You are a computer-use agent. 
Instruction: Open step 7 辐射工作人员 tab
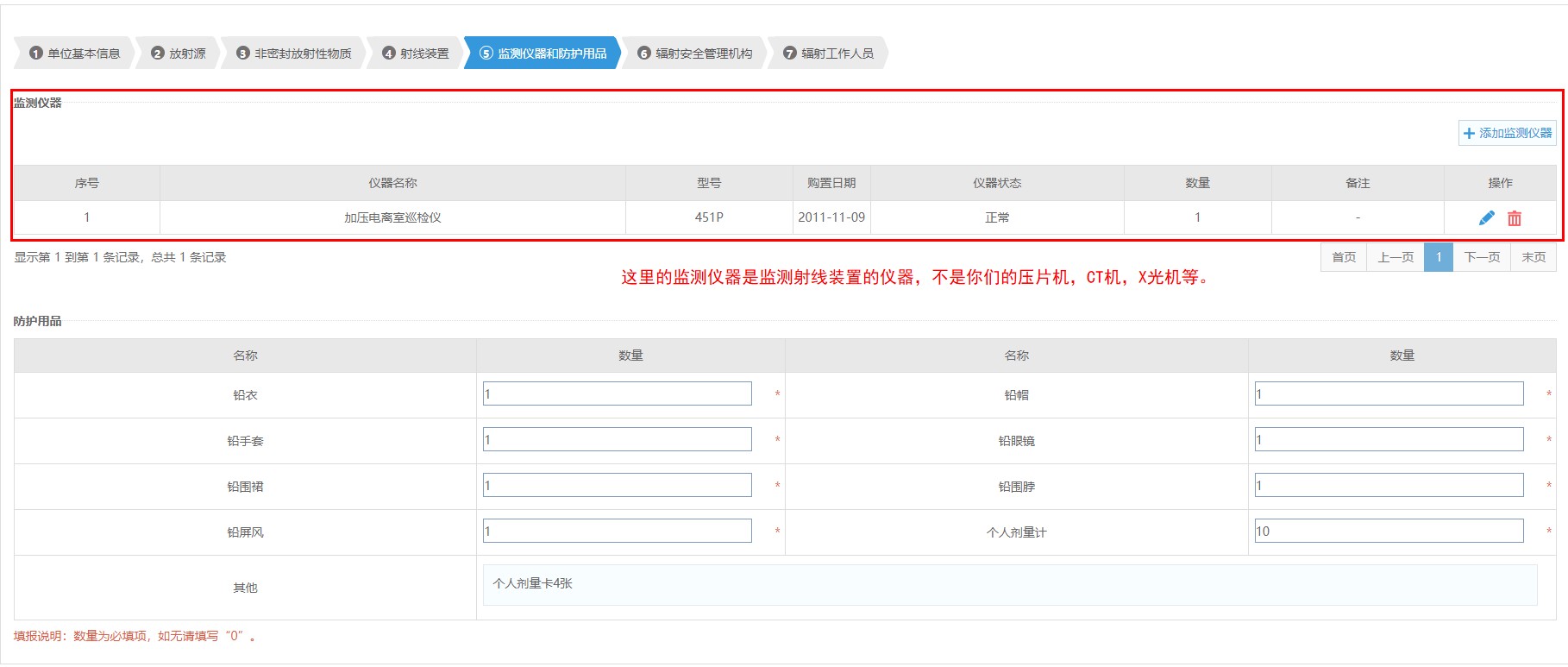tap(828, 53)
